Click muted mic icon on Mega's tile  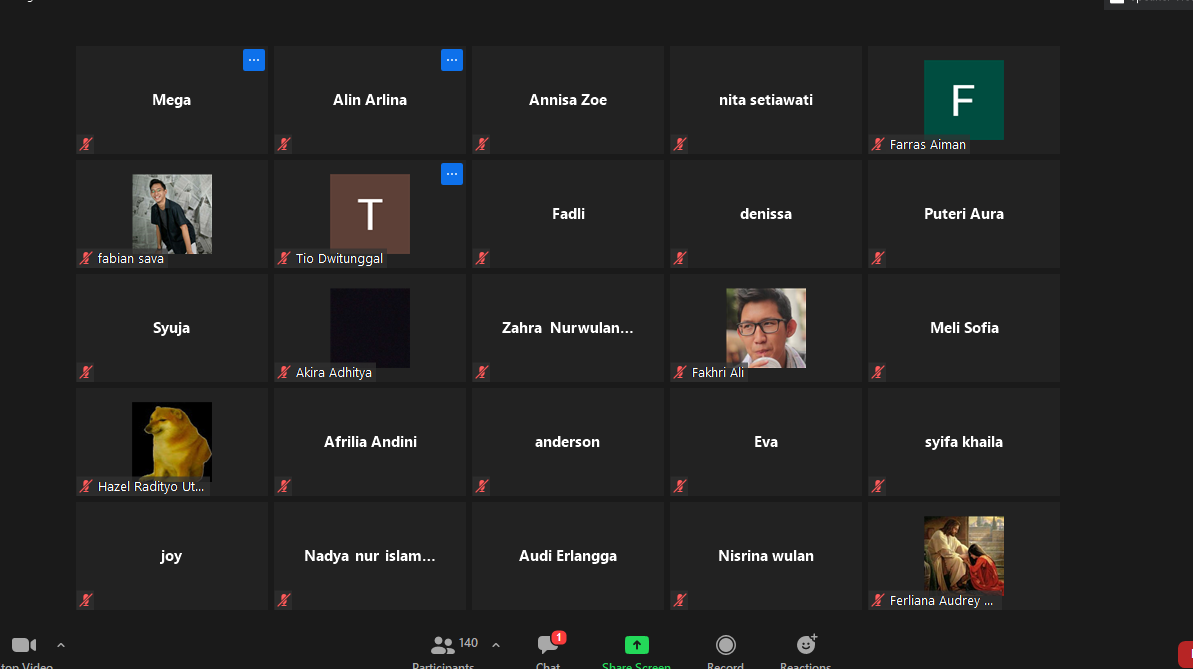point(86,144)
